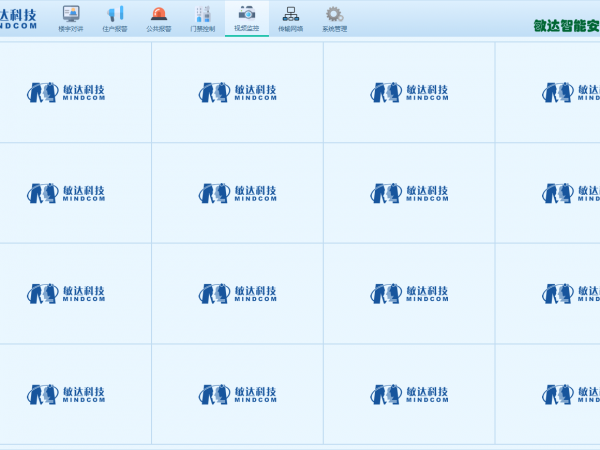Open the 住户报警 resident alarm module

click(115, 18)
